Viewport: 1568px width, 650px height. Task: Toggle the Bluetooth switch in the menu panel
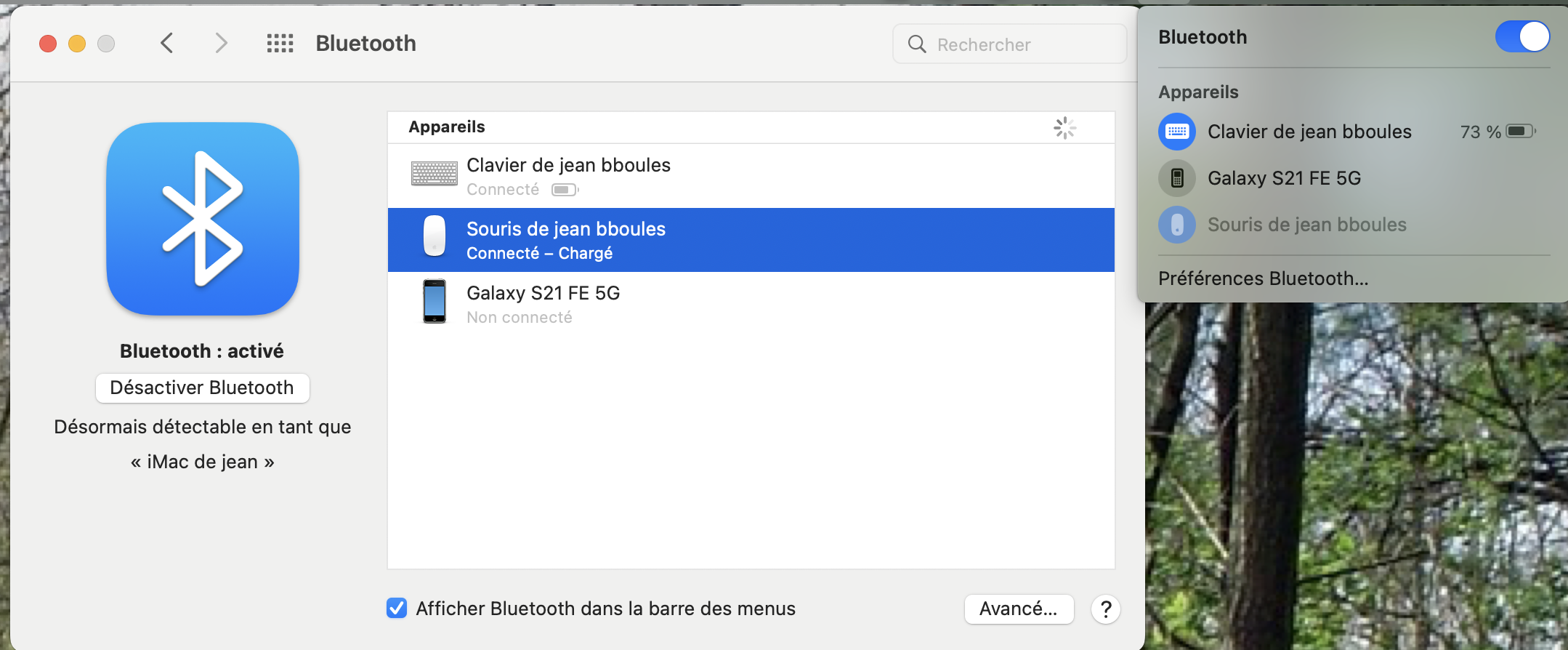(x=1521, y=36)
